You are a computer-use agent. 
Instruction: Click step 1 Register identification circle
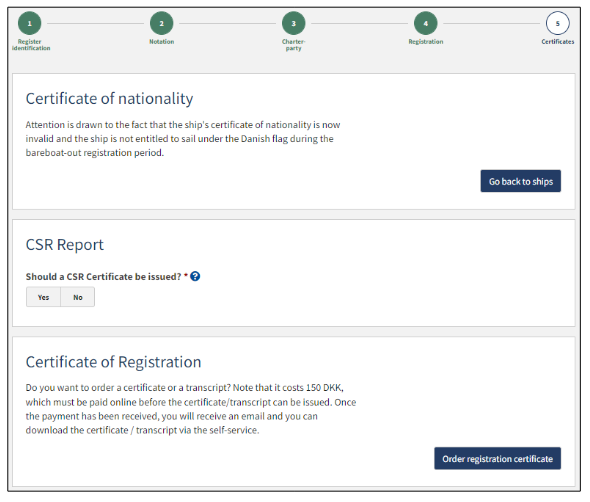29,23
